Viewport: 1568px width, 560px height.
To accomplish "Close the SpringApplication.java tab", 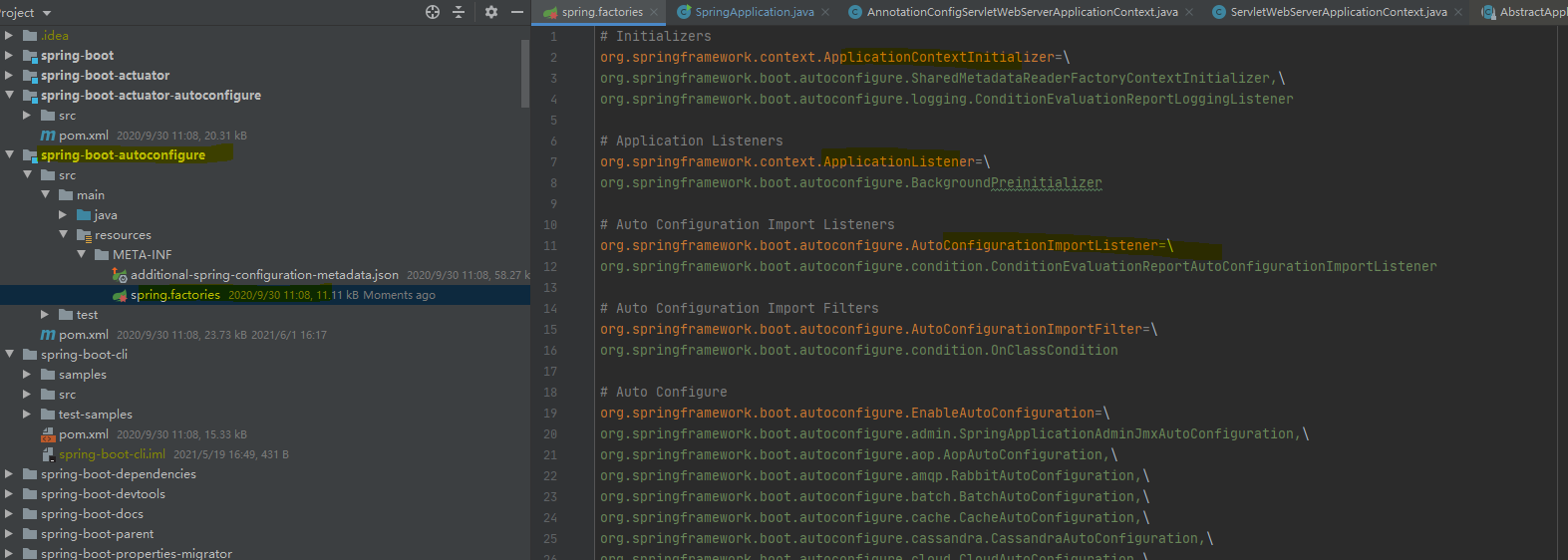I will [825, 12].
